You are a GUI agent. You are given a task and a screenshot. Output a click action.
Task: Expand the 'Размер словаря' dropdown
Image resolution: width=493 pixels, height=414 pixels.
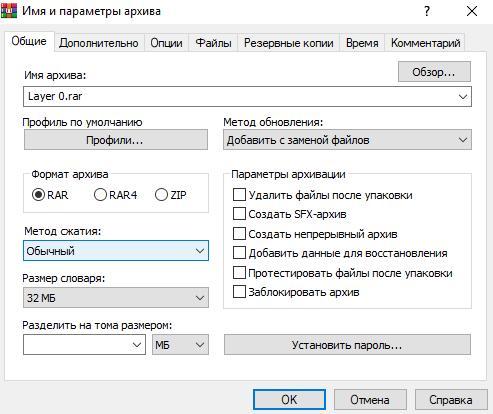coord(116,298)
